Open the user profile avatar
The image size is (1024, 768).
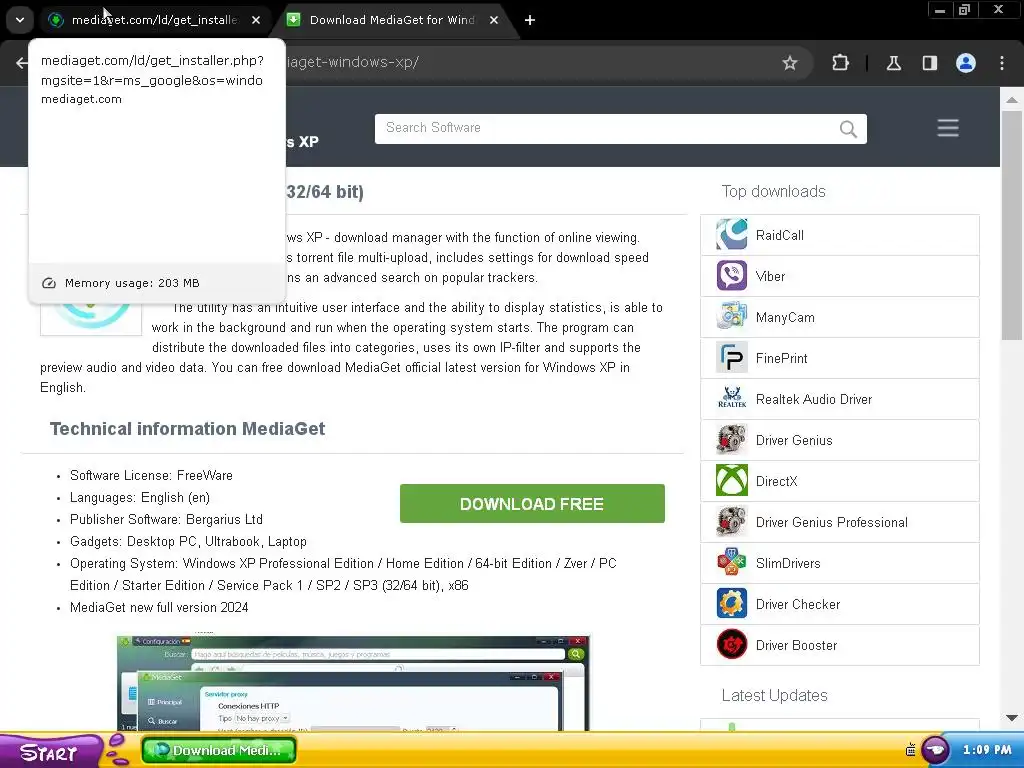(x=966, y=63)
